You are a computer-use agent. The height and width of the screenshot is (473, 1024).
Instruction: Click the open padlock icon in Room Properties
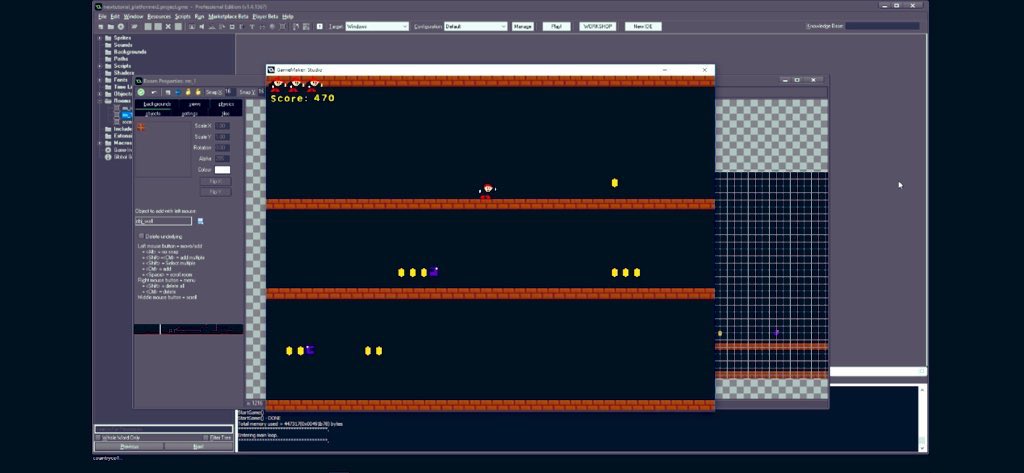point(198,92)
